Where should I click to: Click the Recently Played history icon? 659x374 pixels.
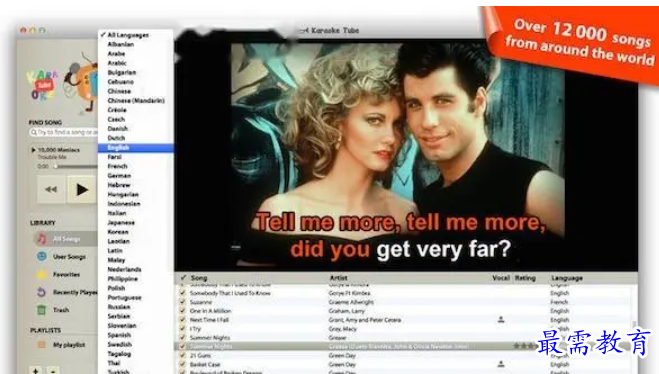click(41, 292)
